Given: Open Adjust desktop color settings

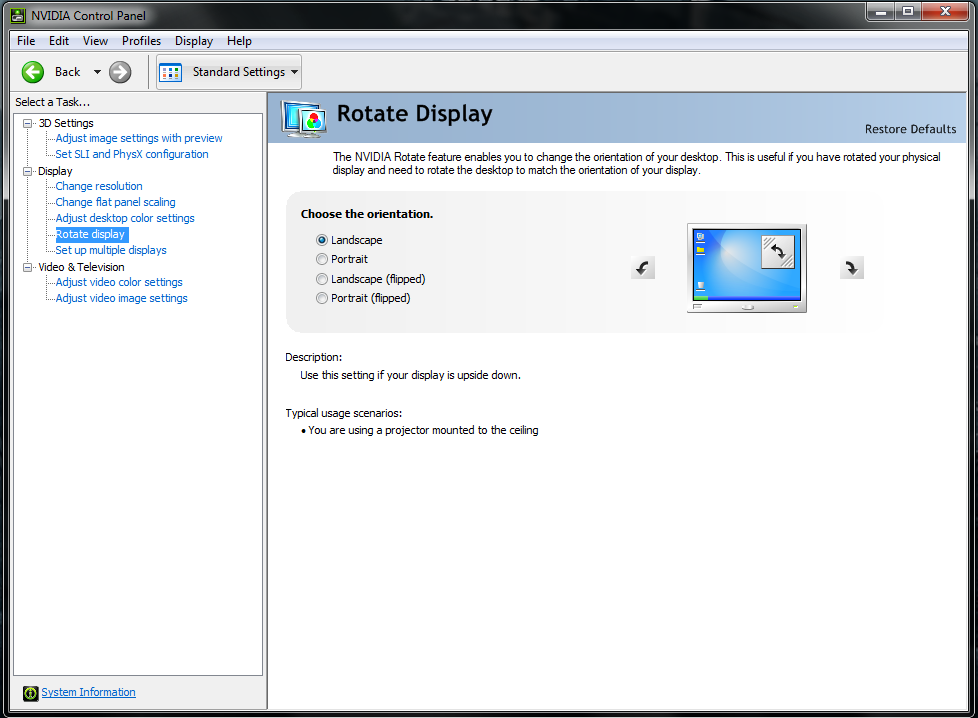Looking at the screenshot, I should point(125,218).
